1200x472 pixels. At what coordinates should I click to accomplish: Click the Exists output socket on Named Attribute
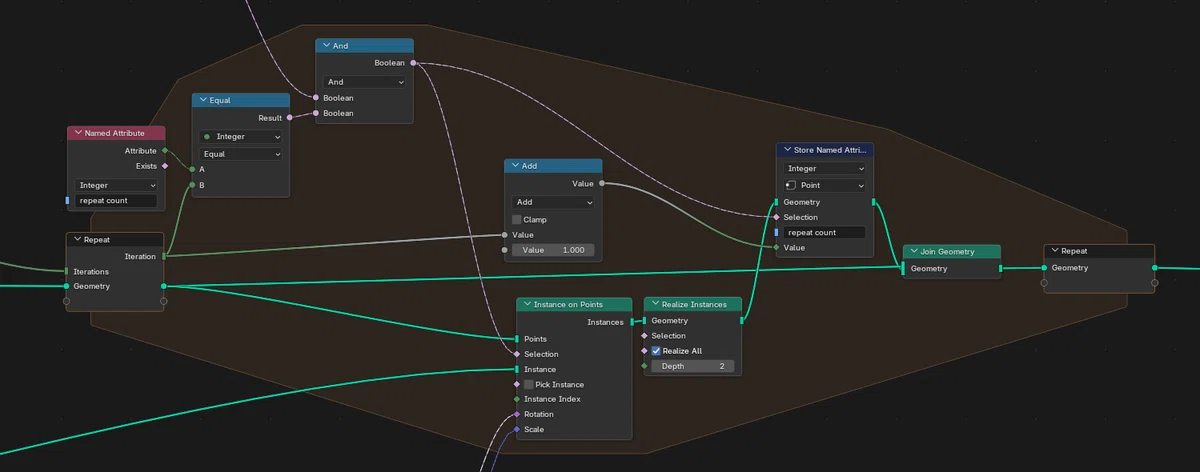[165, 166]
